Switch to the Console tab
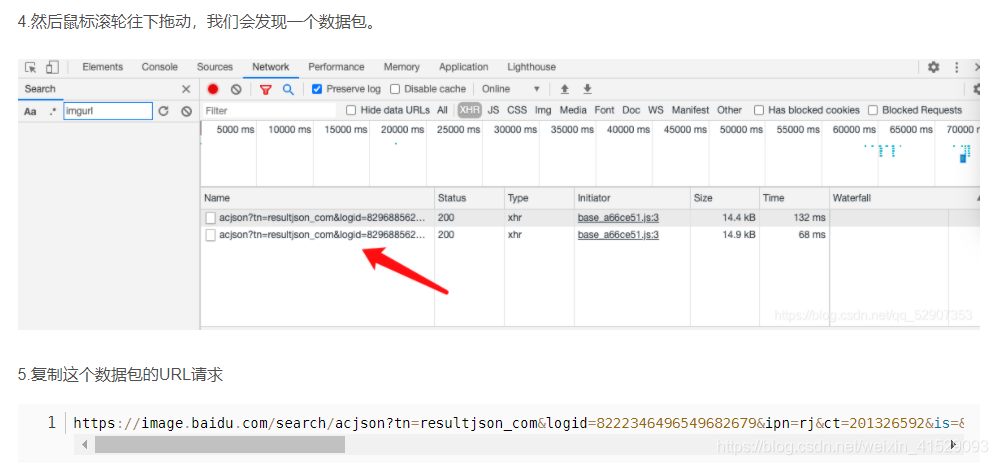 tap(160, 67)
